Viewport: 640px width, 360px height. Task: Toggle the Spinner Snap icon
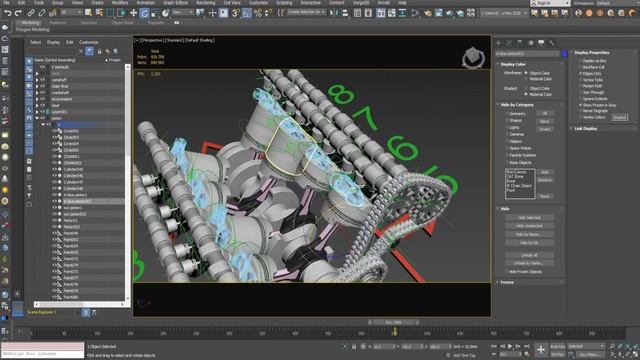[x=268, y=13]
